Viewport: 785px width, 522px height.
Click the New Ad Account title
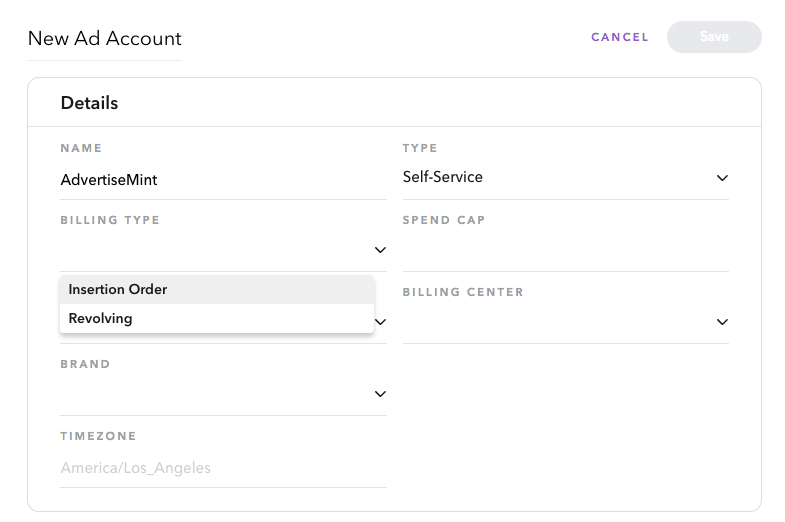[105, 39]
